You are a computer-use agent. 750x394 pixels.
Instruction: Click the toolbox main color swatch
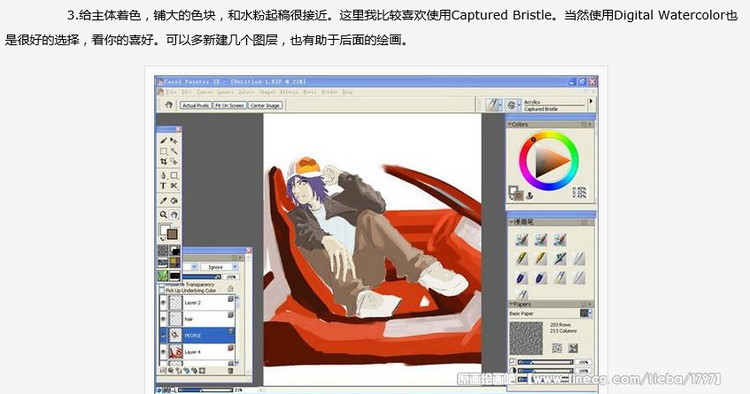click(172, 234)
